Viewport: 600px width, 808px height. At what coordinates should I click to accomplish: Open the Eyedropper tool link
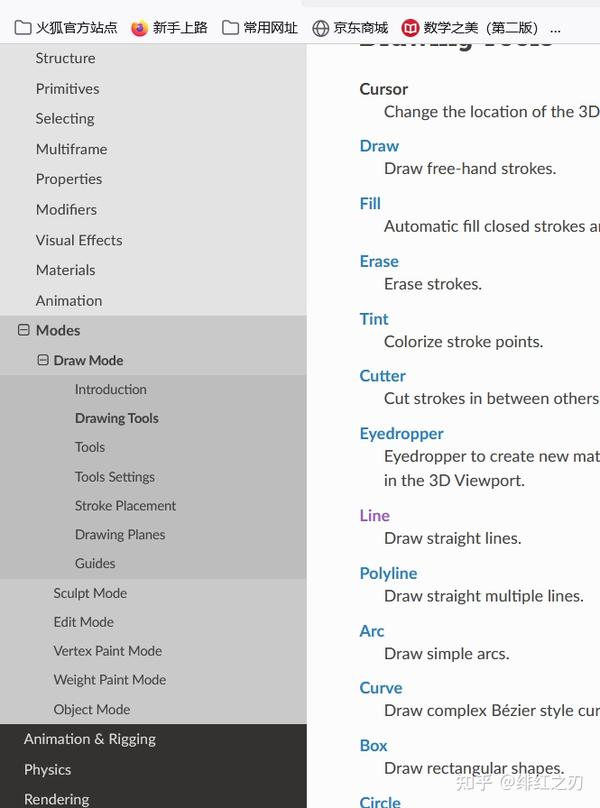401,433
